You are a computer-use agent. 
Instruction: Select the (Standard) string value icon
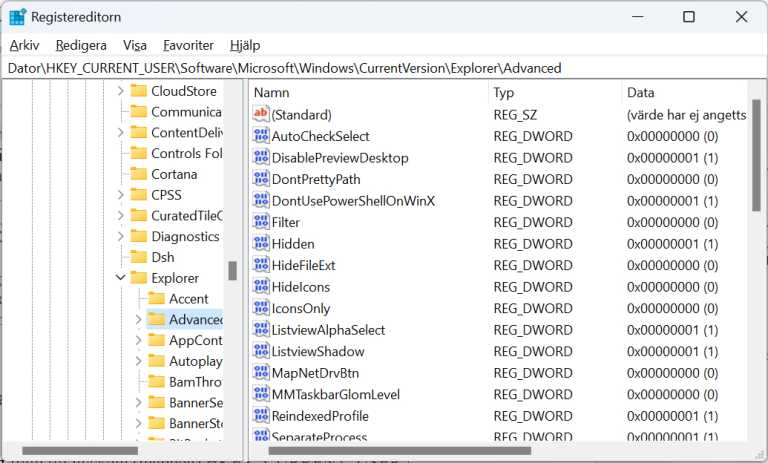pyautogui.click(x=261, y=115)
